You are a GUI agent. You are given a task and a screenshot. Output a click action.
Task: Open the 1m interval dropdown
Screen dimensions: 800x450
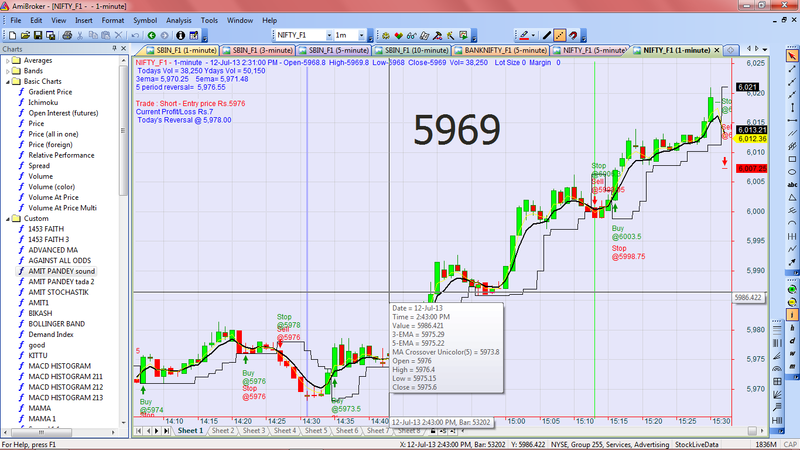[361, 35]
